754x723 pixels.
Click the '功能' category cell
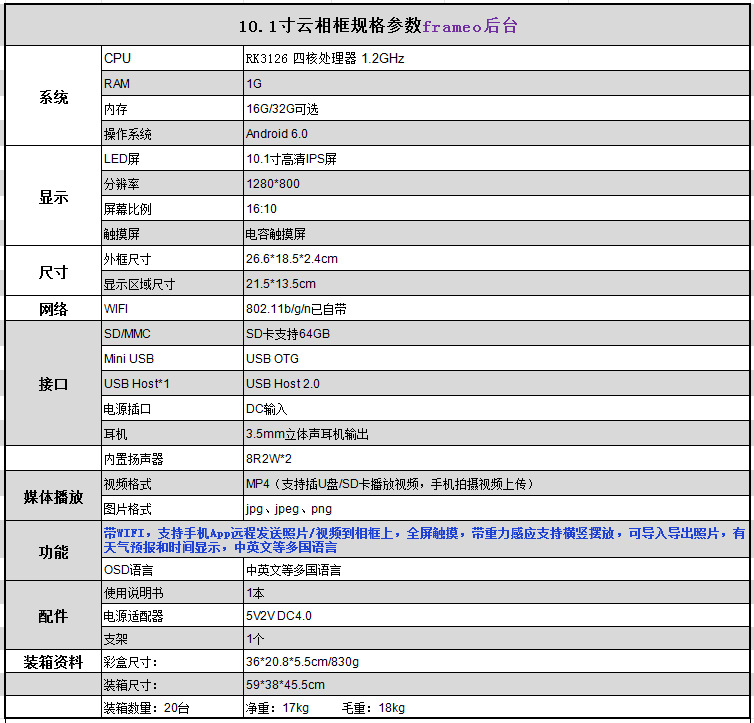pos(53,550)
